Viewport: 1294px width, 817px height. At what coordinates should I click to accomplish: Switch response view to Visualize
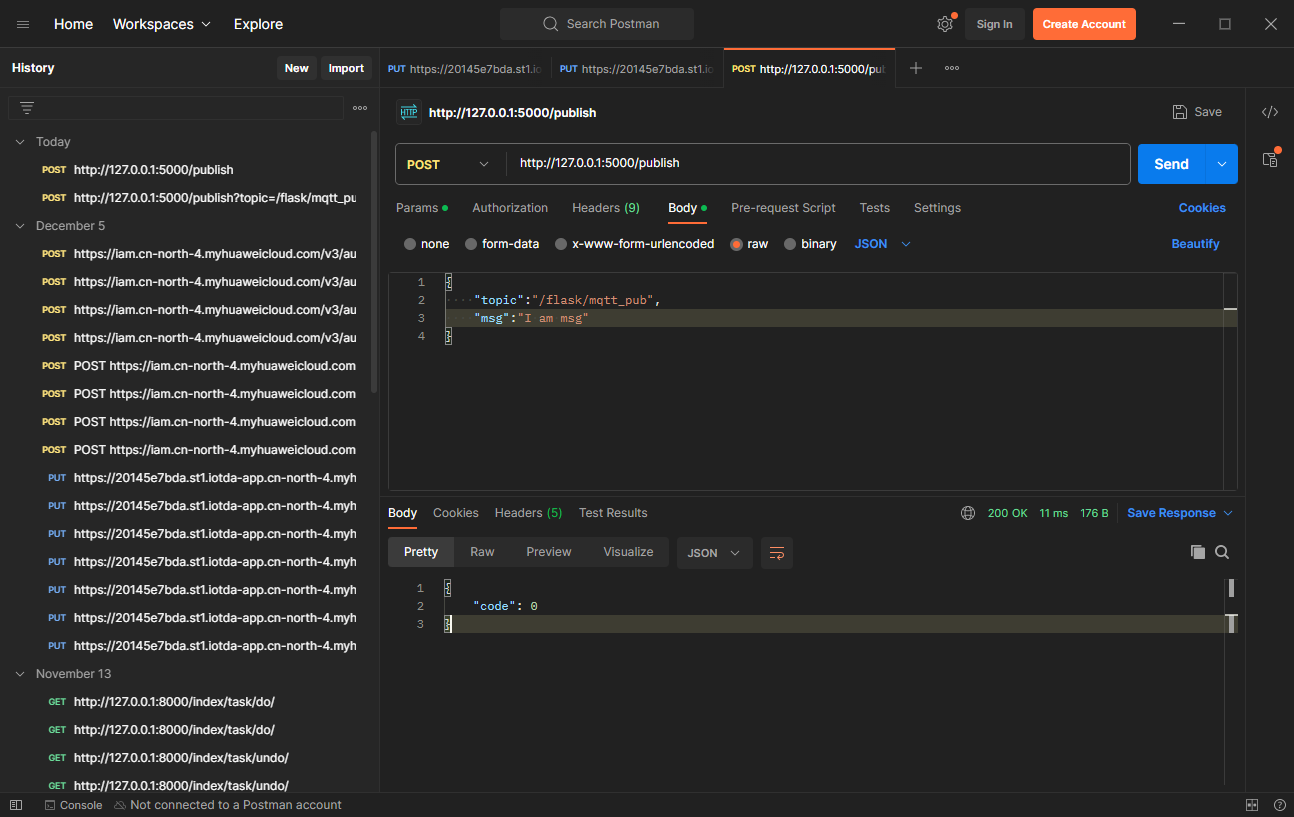pos(628,552)
